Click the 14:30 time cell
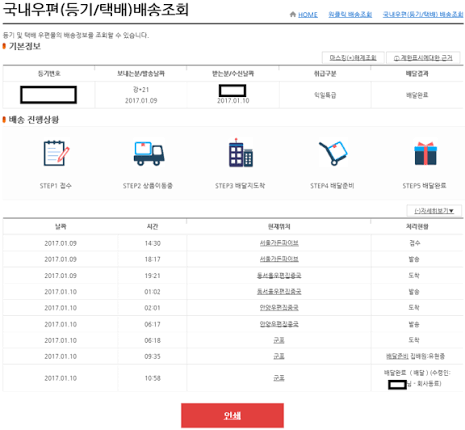465x430 pixels. click(152, 243)
